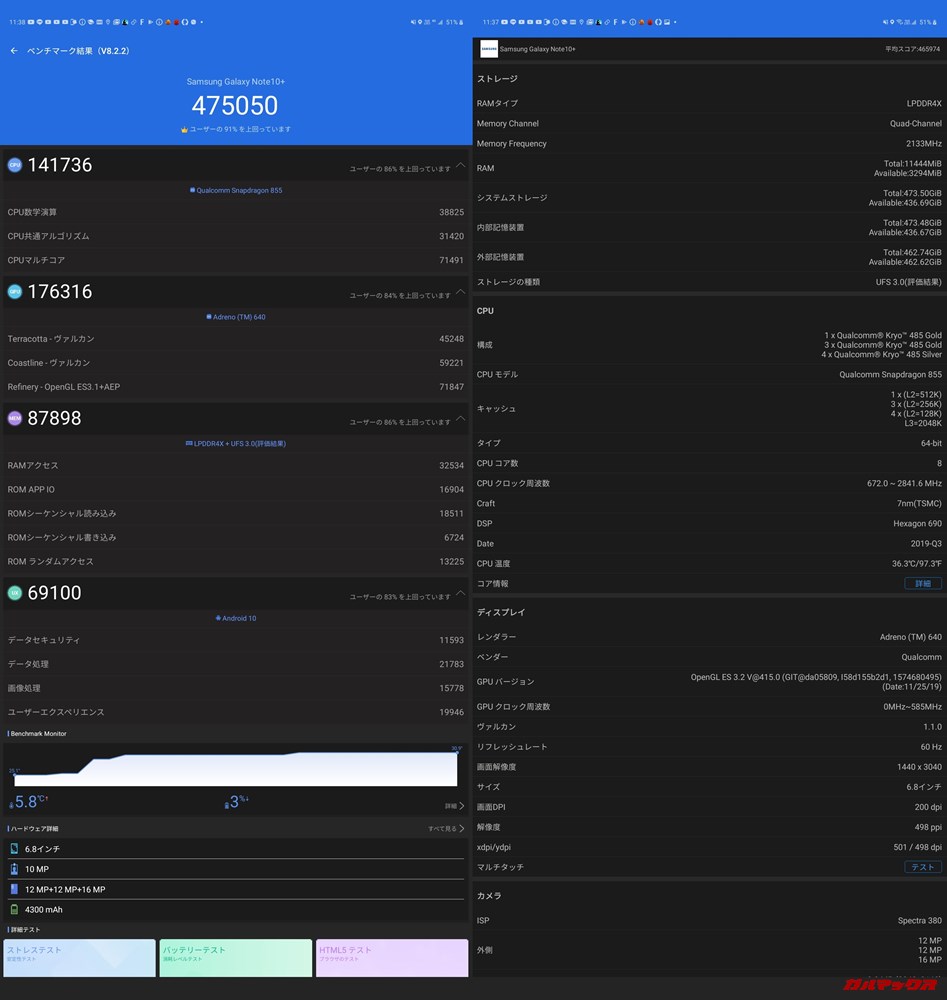The height and width of the screenshot is (1000, 947).
Task: Click the battery icon next to 4300 mAh
Action: coord(16,910)
